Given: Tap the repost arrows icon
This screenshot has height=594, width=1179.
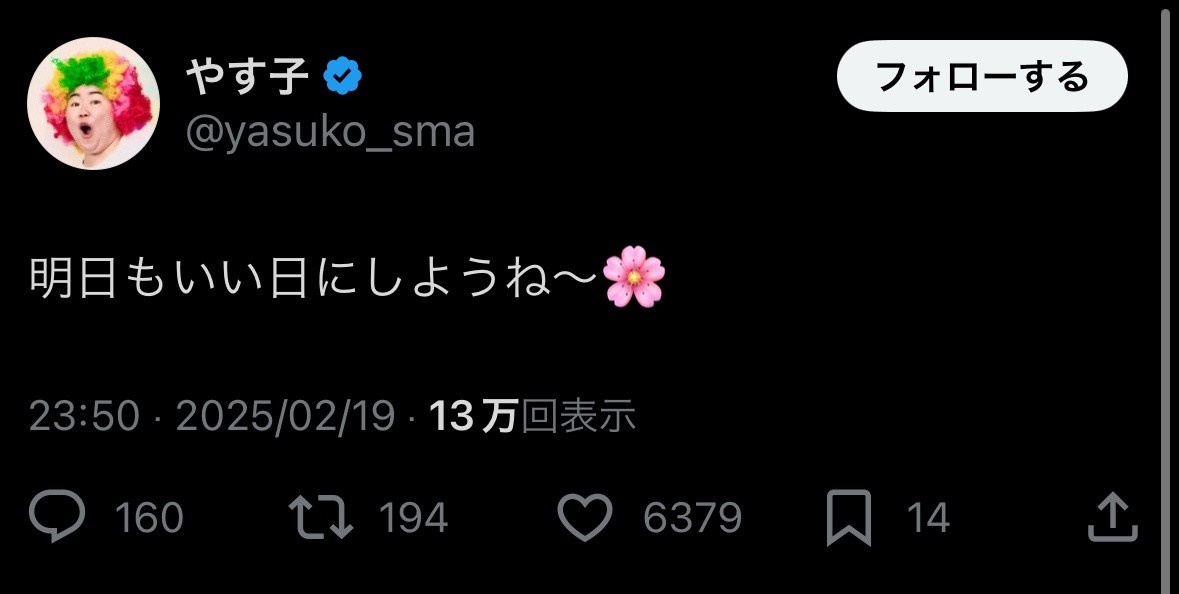Looking at the screenshot, I should (321, 517).
